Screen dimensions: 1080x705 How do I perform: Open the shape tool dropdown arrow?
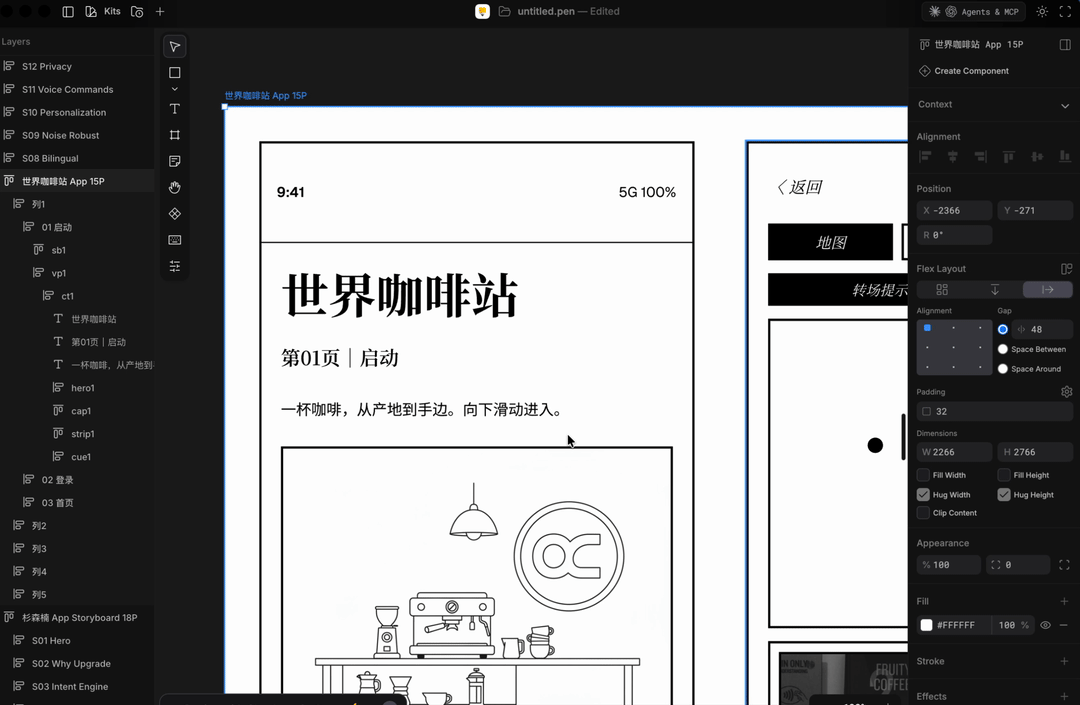[x=174, y=88]
